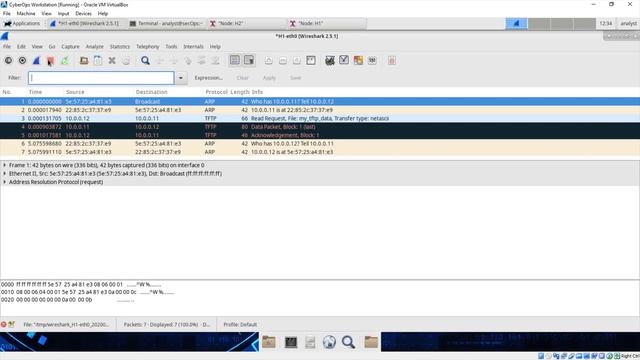640x360 pixels.
Task: Reset zoom to normal size icon
Action: coord(297,61)
